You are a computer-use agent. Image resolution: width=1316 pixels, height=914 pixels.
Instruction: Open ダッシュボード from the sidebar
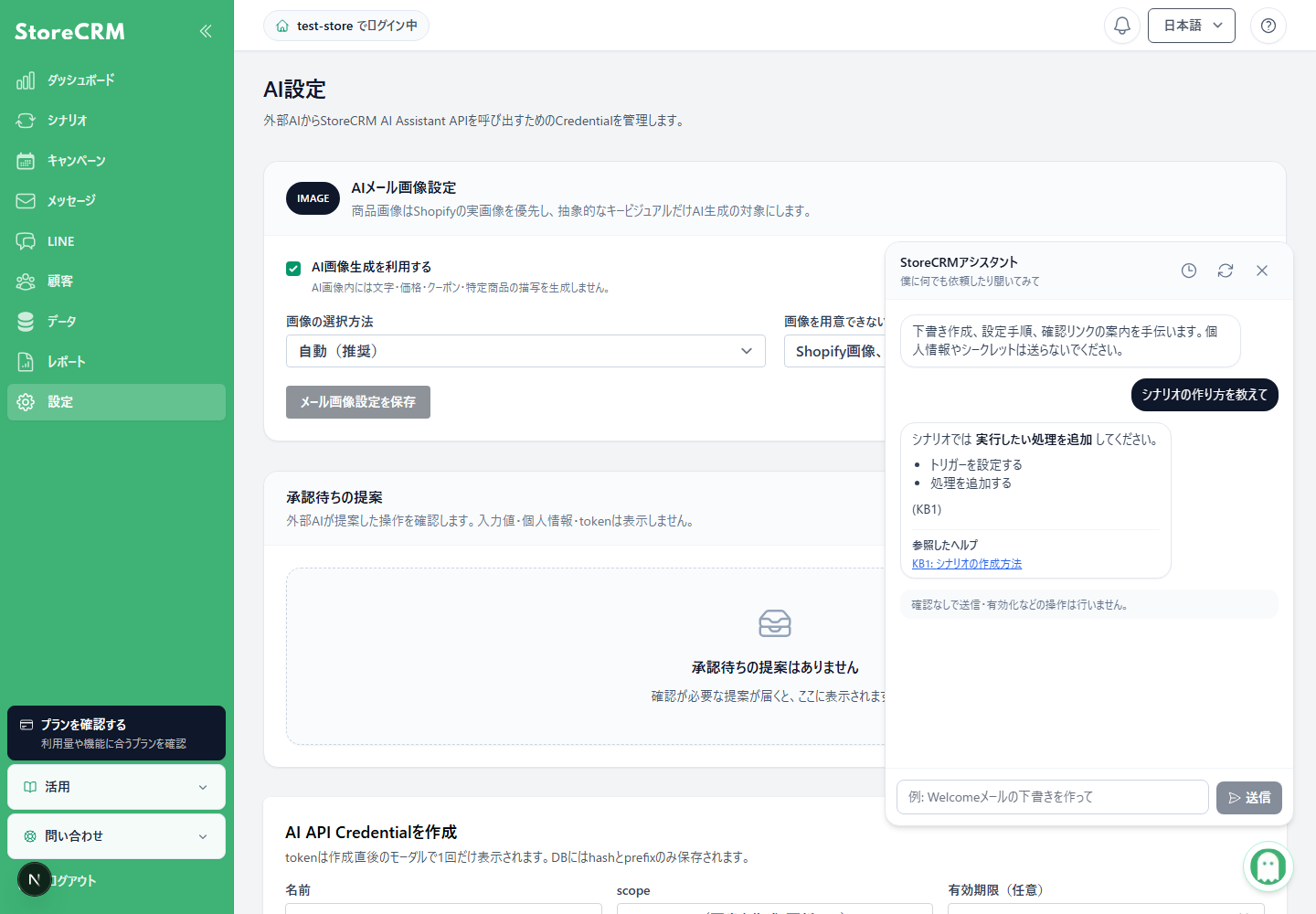tap(116, 80)
